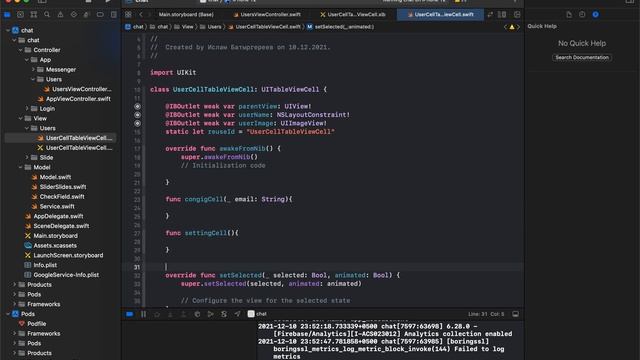Toggle breakpoints activation in debug bar

(x=129, y=314)
